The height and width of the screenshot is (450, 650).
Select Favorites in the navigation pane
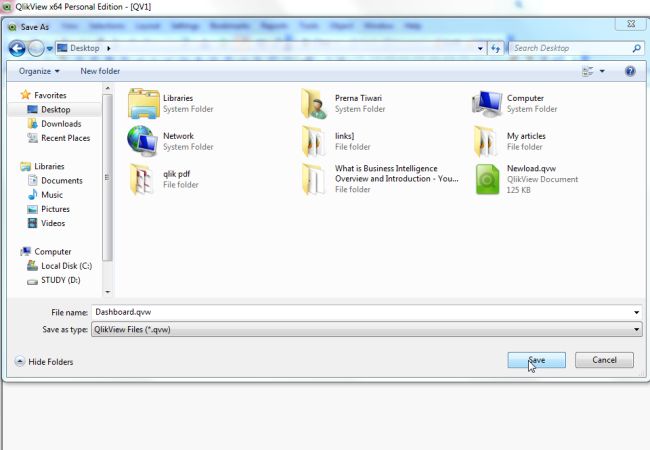pos(44,95)
